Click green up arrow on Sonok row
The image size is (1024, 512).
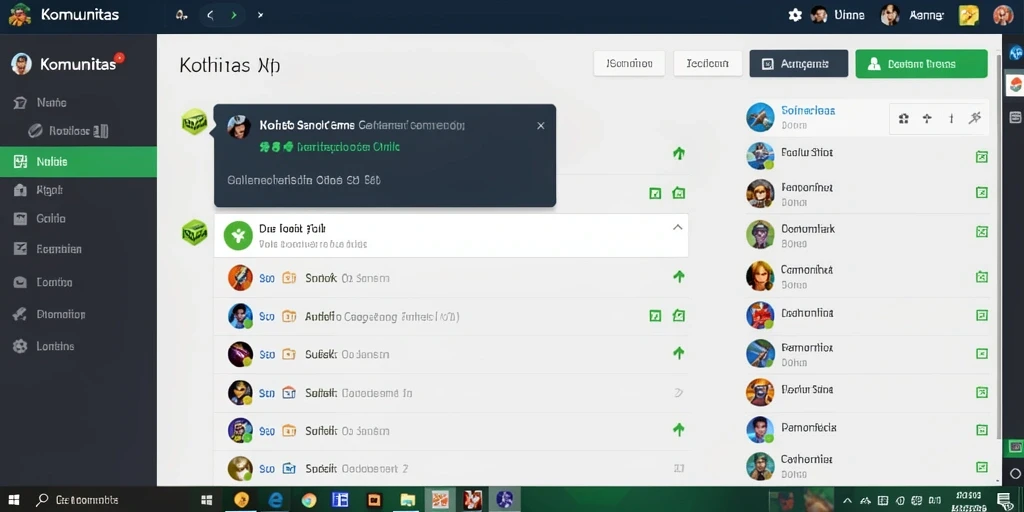click(x=679, y=276)
